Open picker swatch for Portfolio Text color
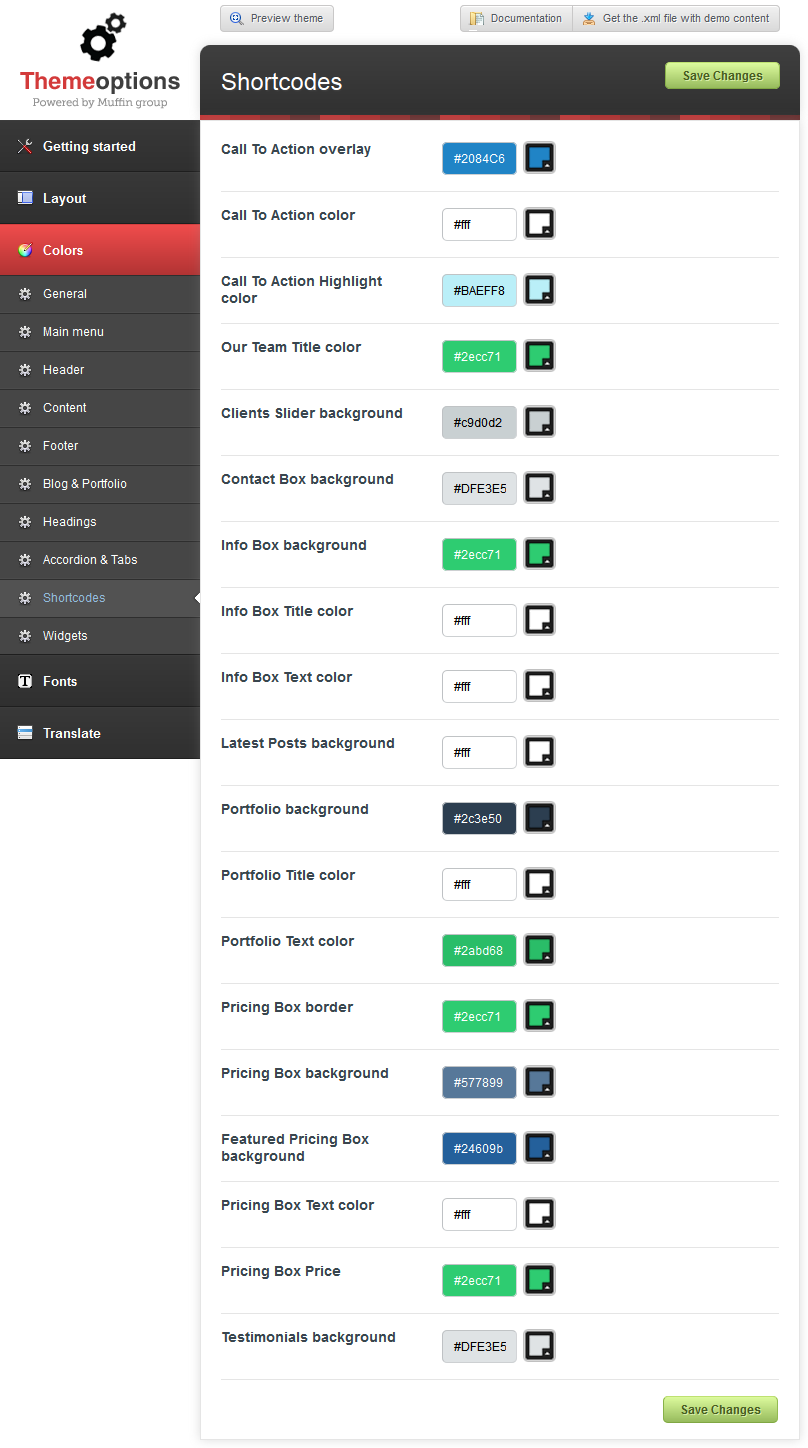The image size is (808, 1448). (540, 950)
